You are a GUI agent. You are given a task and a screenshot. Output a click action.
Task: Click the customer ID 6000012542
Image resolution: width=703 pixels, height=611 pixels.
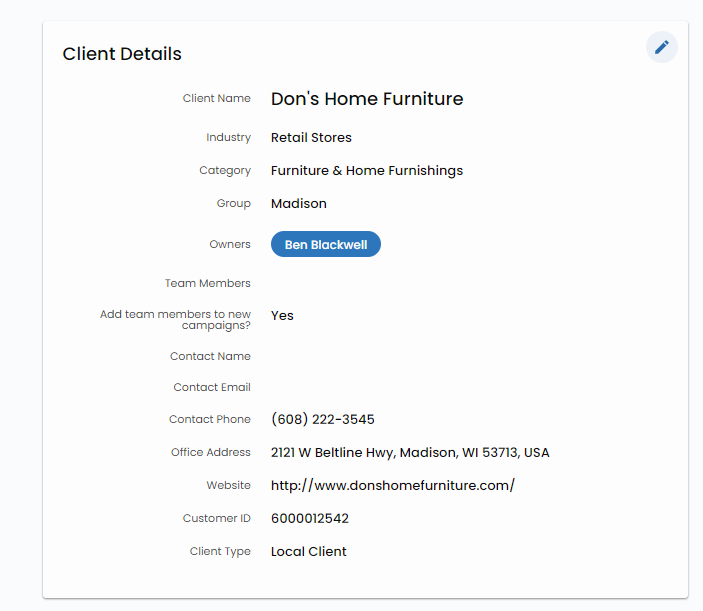309,519
